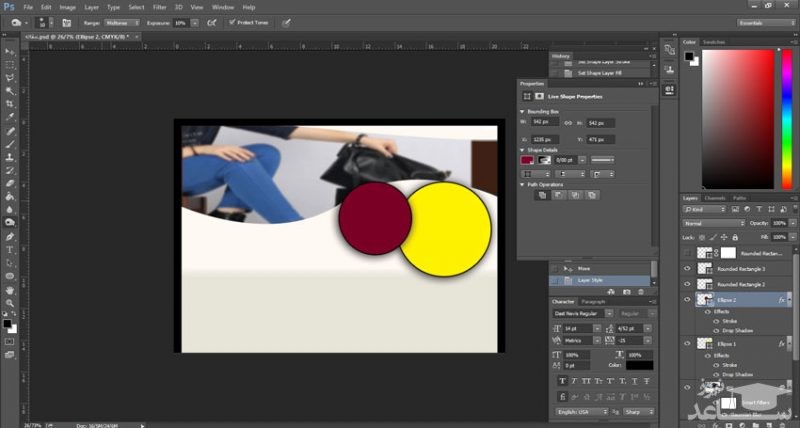Screen dimensions: 800x428
Task: Select the Zoom tool in the toolbar
Action: [10, 303]
